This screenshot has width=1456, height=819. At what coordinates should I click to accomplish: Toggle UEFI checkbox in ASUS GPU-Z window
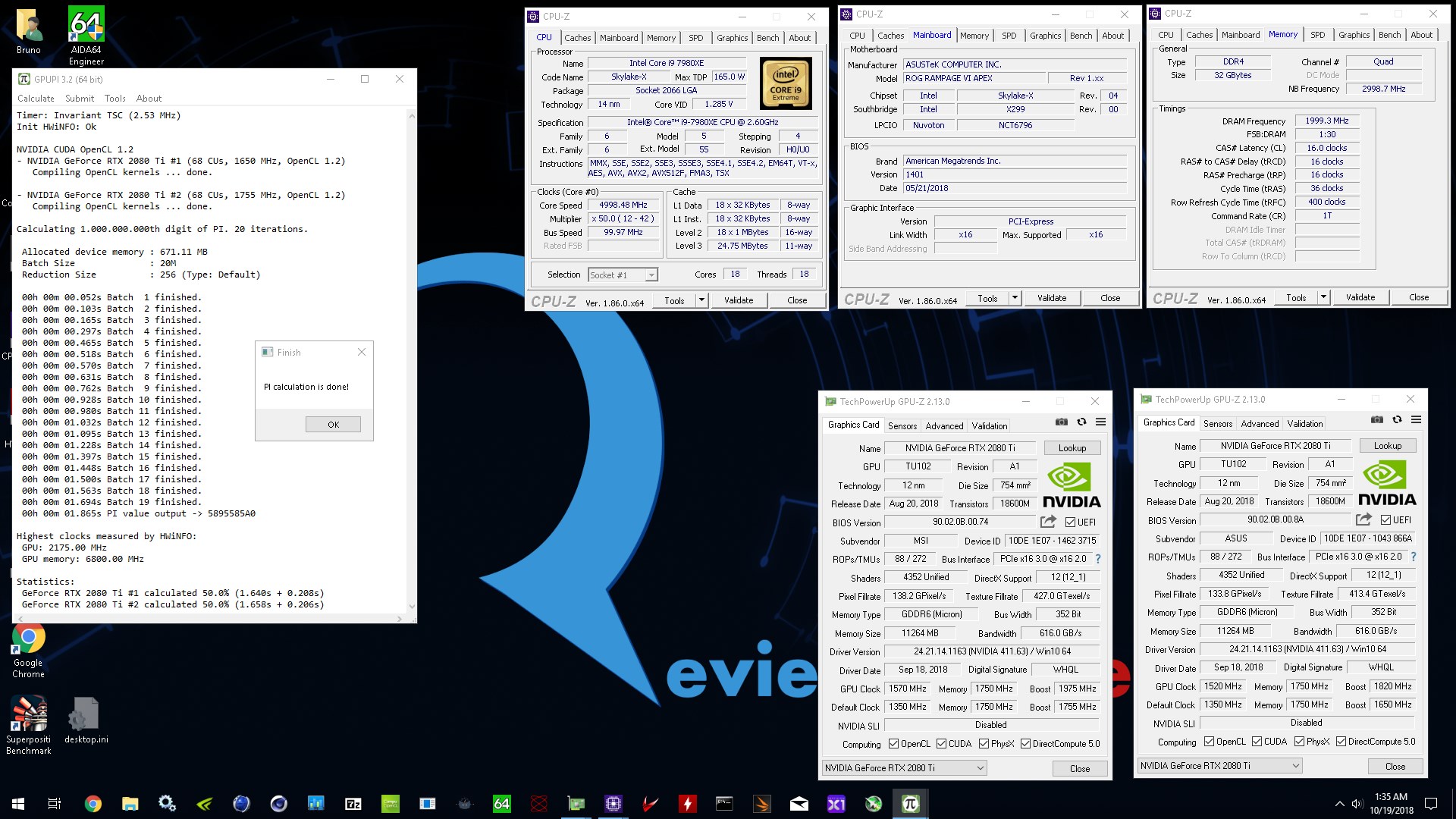(x=1385, y=520)
